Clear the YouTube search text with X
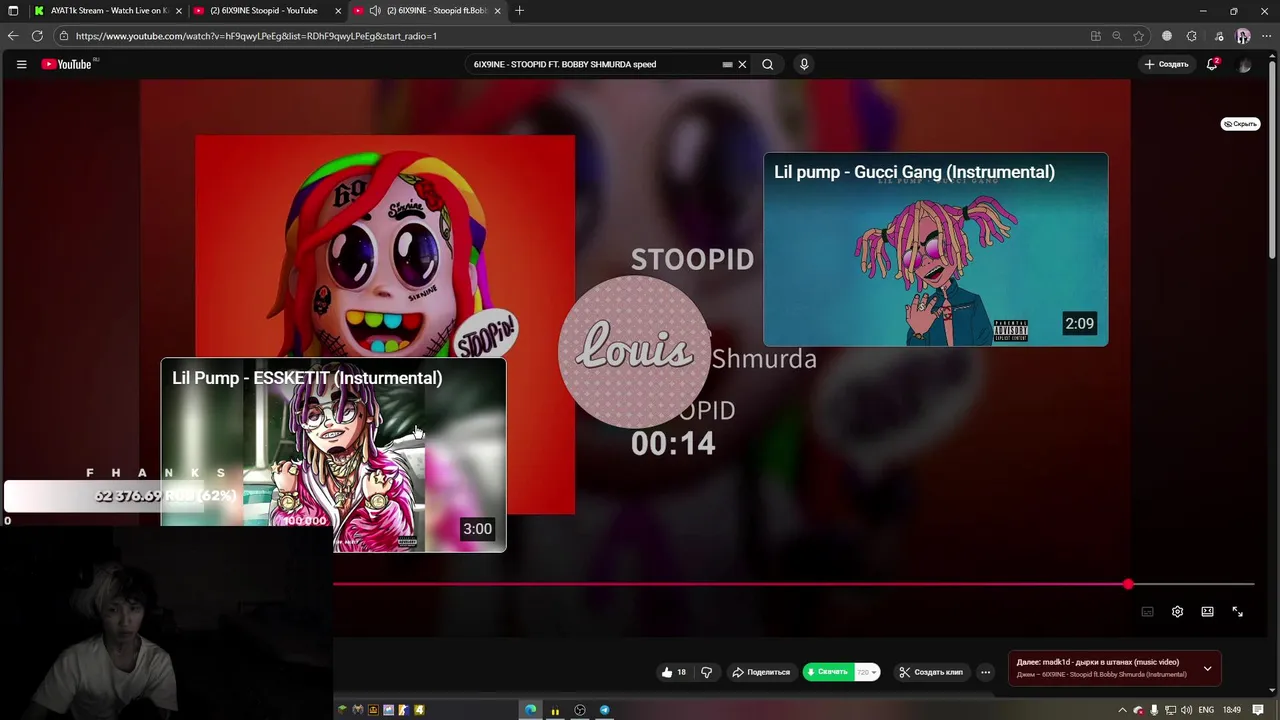The width and height of the screenshot is (1280, 720). [742, 64]
